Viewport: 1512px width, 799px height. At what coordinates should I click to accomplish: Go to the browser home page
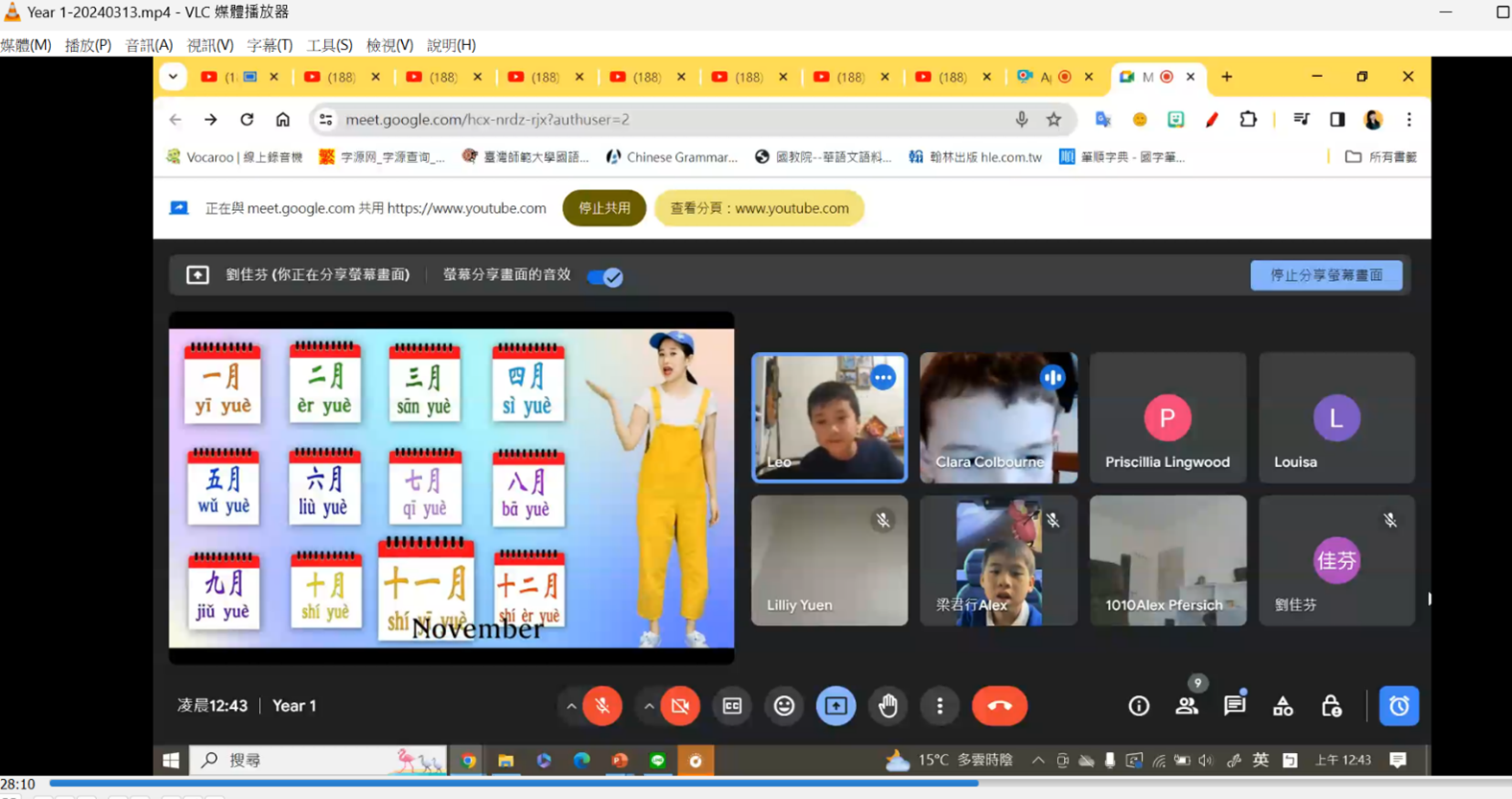pos(282,120)
